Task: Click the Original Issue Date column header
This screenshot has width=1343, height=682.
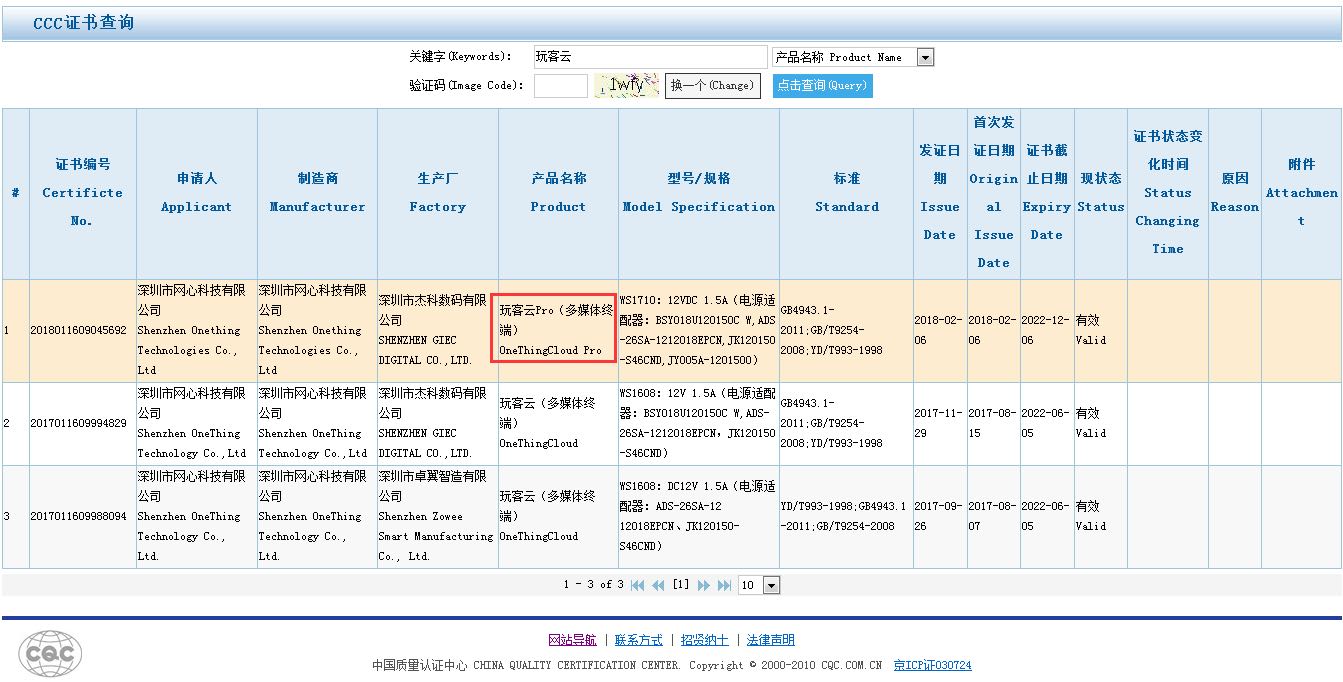Action: [993, 193]
